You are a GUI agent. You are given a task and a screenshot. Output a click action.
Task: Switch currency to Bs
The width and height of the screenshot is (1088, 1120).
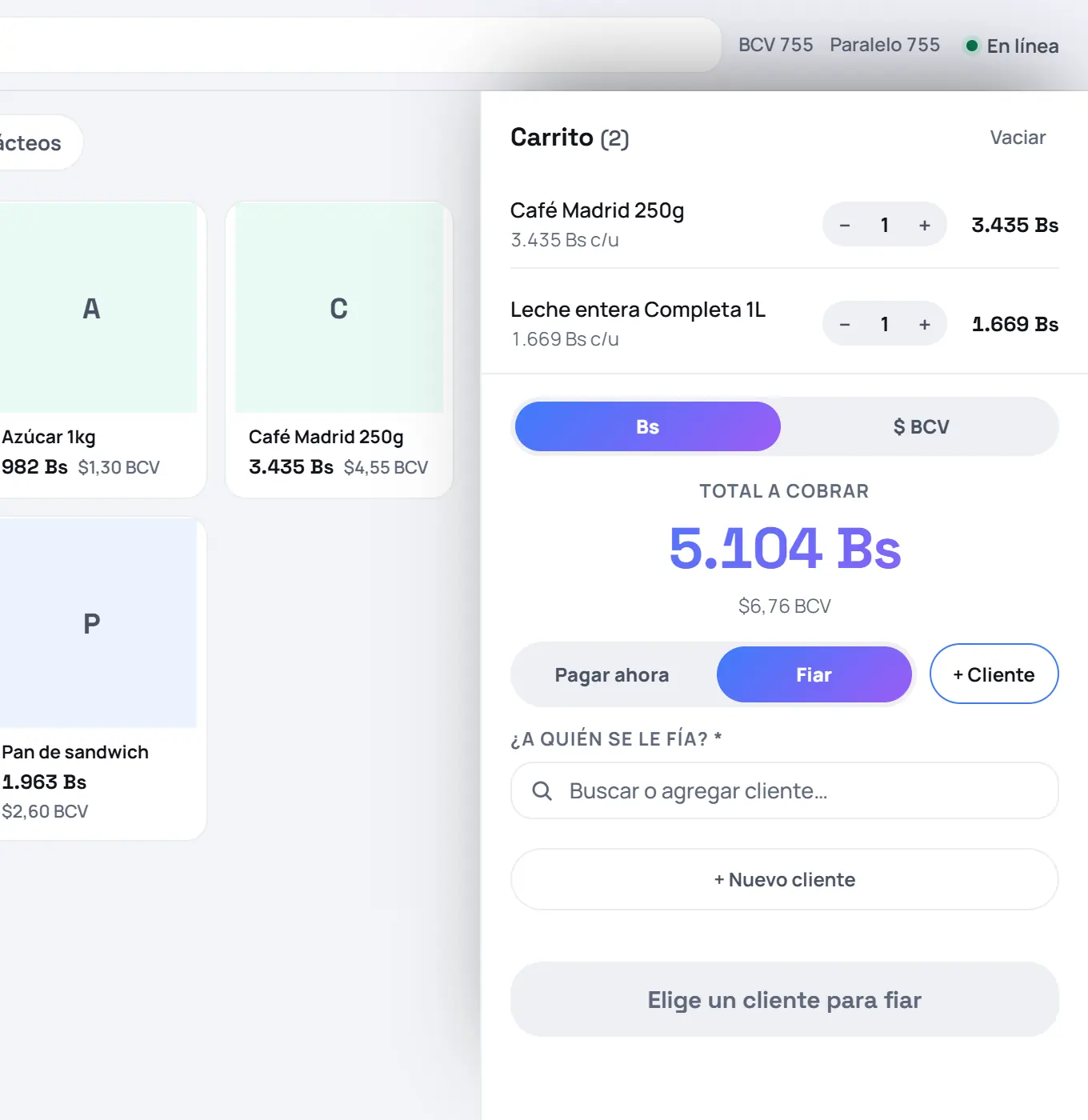click(x=648, y=426)
